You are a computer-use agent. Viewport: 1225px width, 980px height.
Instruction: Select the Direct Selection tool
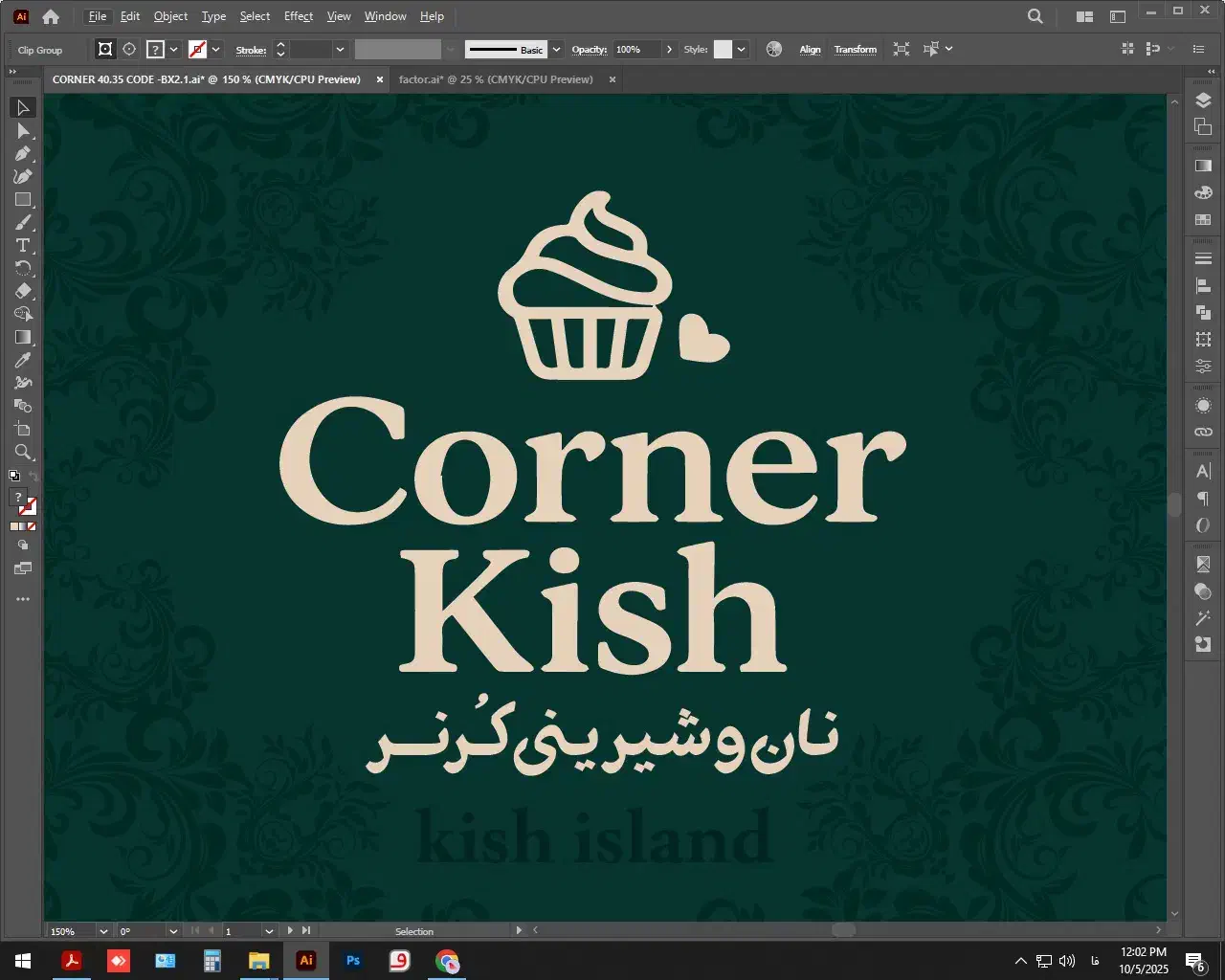(23, 130)
